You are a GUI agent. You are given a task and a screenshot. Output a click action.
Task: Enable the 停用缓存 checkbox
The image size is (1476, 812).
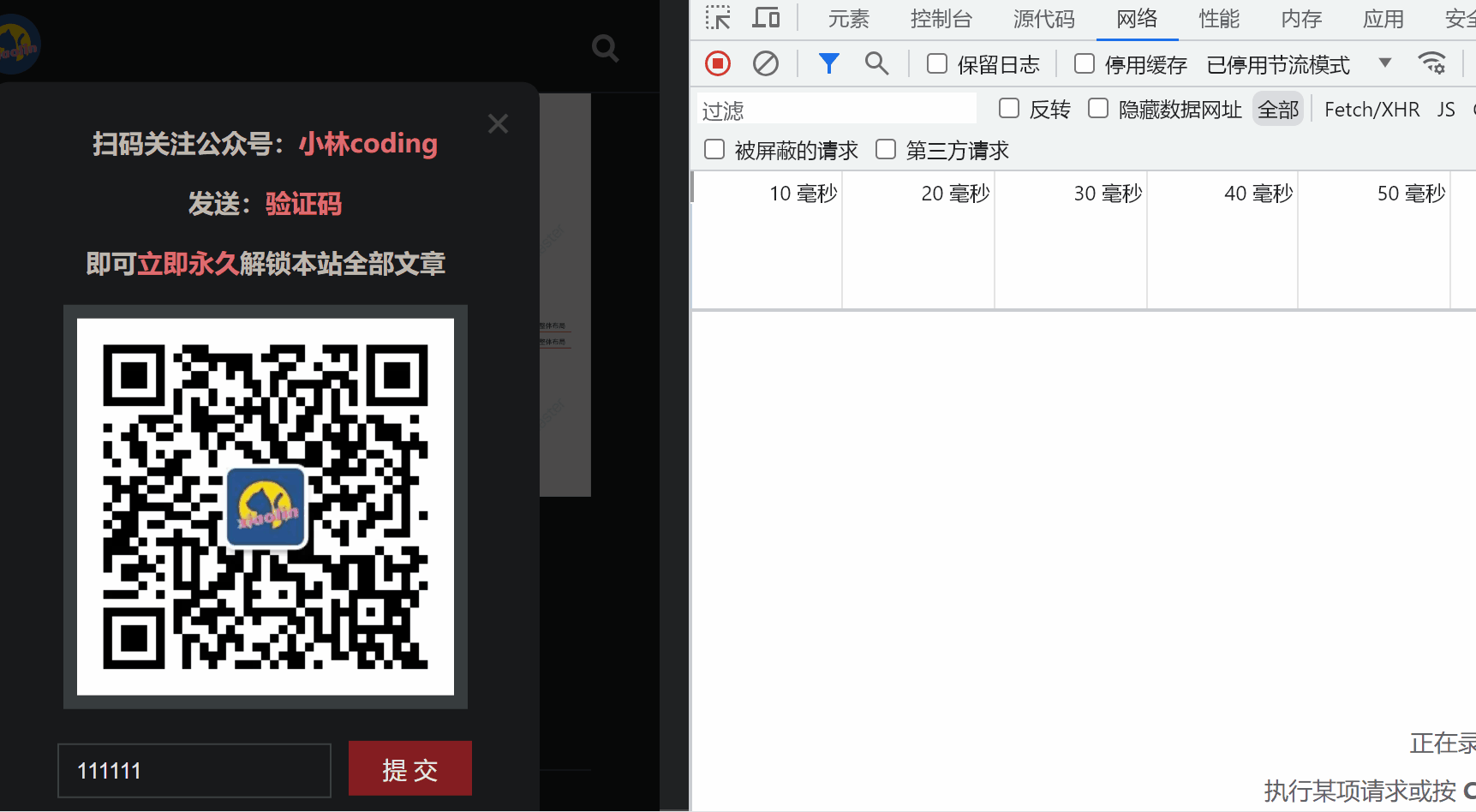point(1085,64)
